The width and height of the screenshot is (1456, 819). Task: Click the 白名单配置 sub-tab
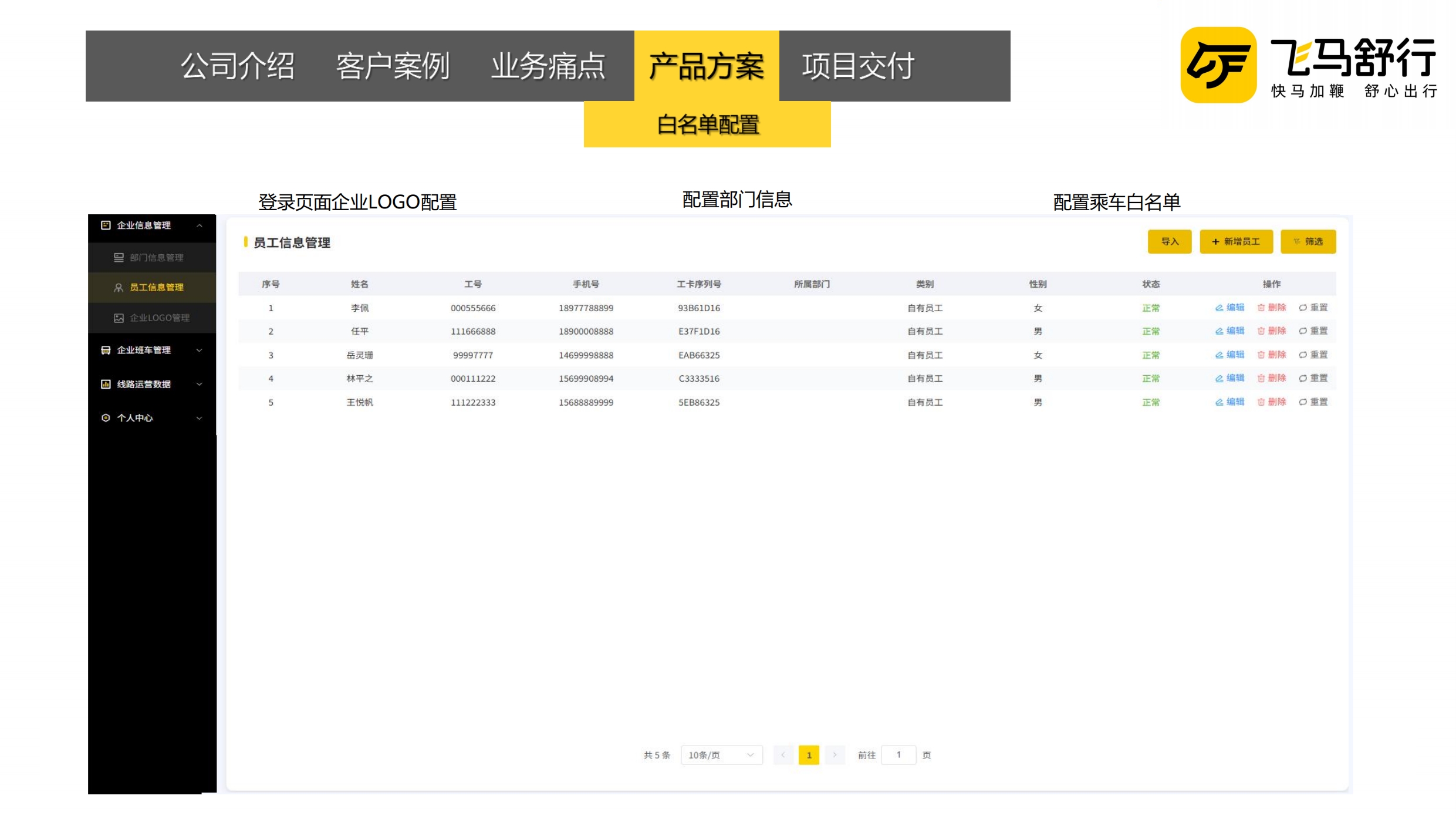pos(707,124)
